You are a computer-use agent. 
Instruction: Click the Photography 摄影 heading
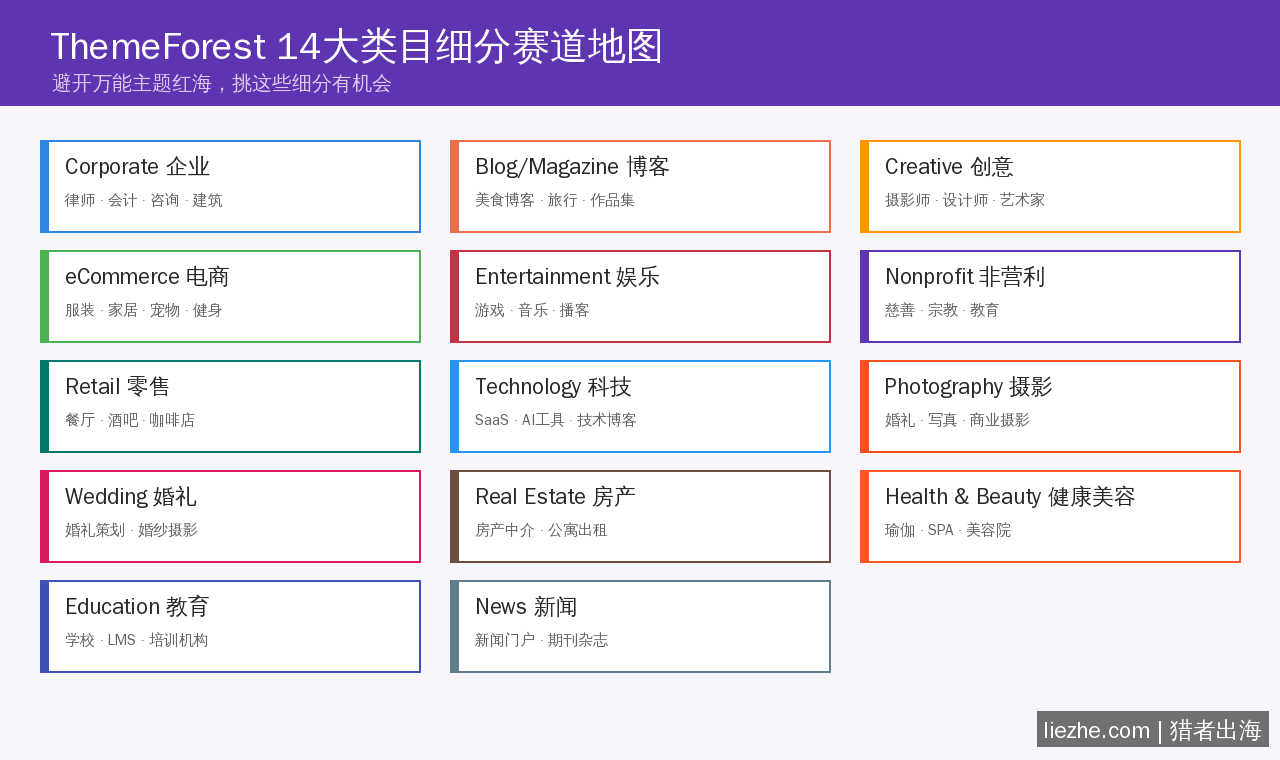click(x=968, y=387)
